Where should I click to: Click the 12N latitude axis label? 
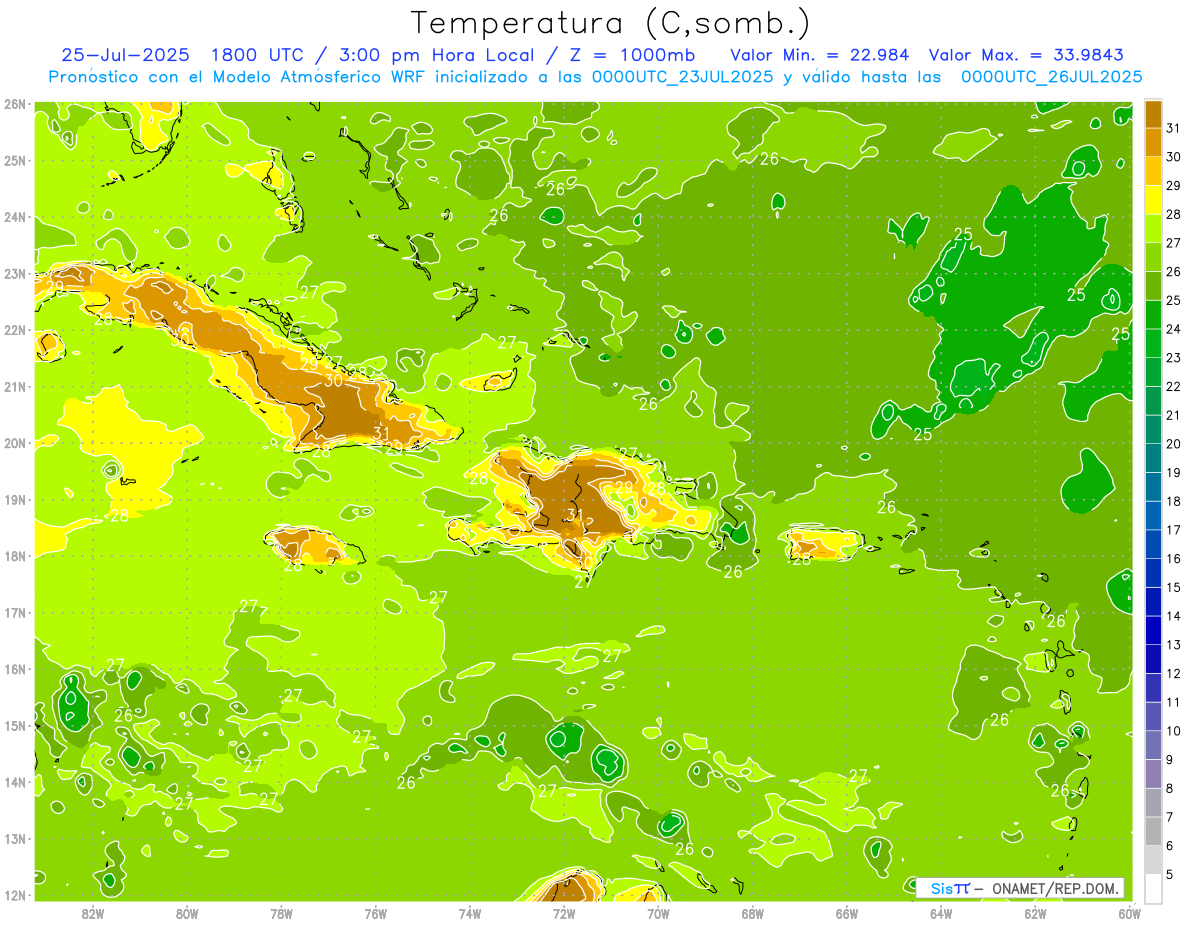click(x=15, y=895)
